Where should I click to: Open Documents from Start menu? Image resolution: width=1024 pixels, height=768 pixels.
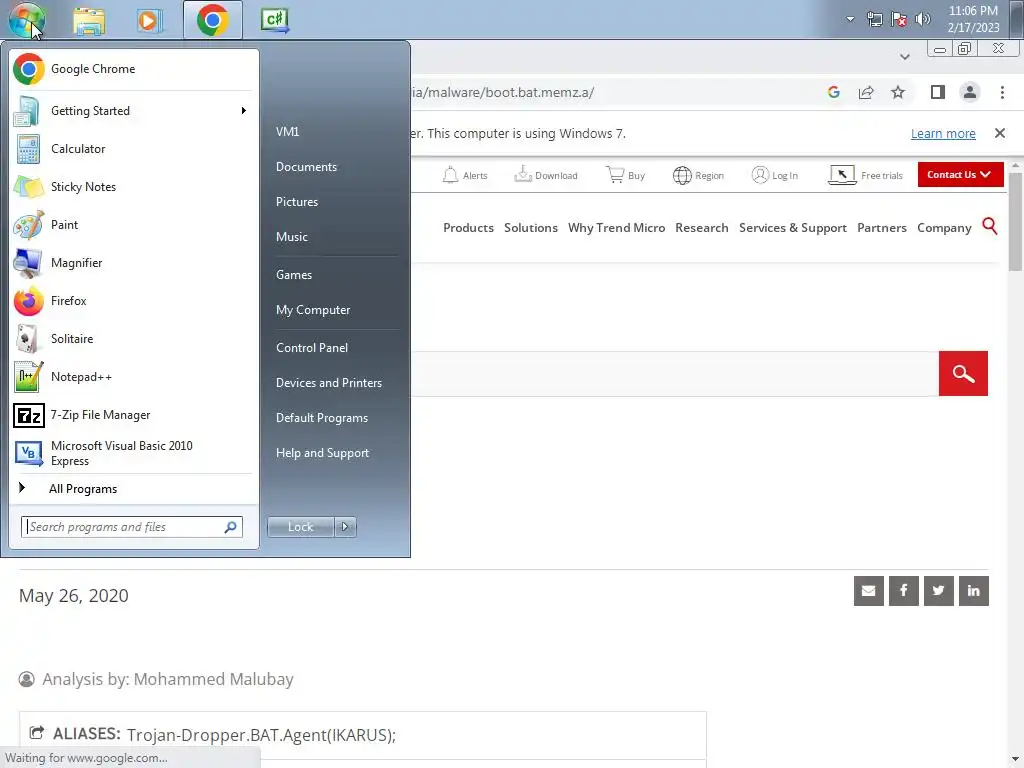pos(306,167)
